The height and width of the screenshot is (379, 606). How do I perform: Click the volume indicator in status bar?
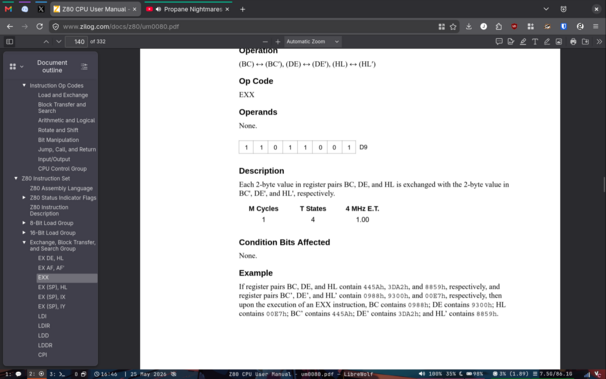pyautogui.click(x=430, y=374)
